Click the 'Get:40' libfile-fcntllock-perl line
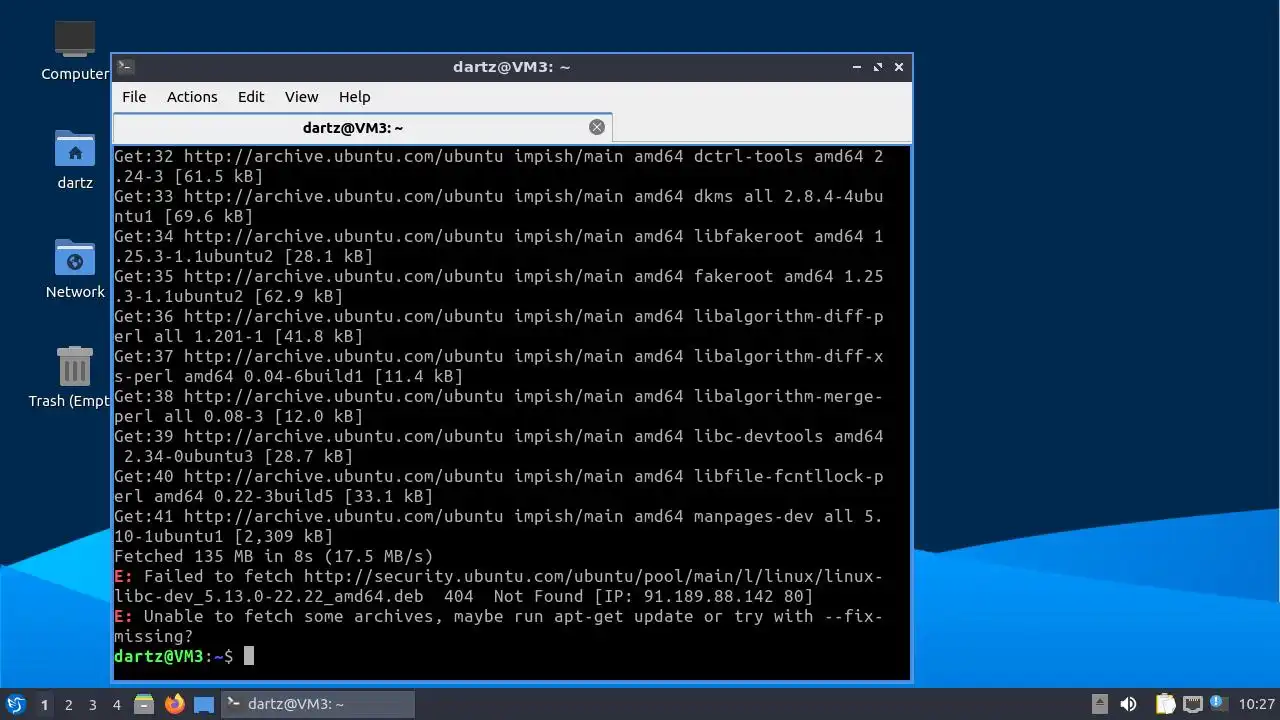Screen dimensions: 1280x720 coord(499,486)
